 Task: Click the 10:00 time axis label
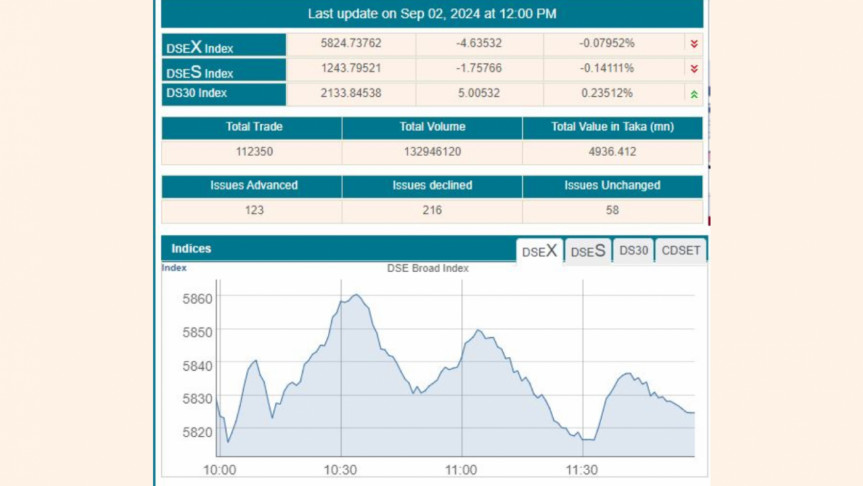coord(220,471)
